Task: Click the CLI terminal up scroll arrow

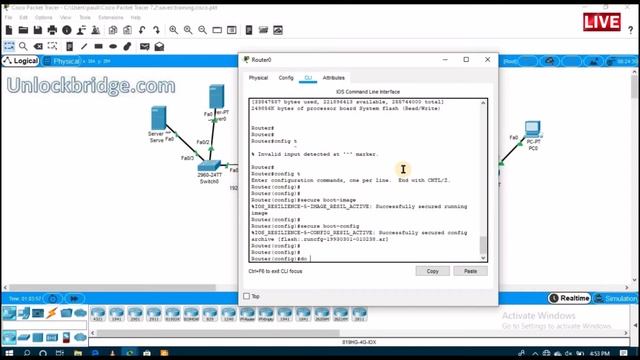Action: pos(483,103)
